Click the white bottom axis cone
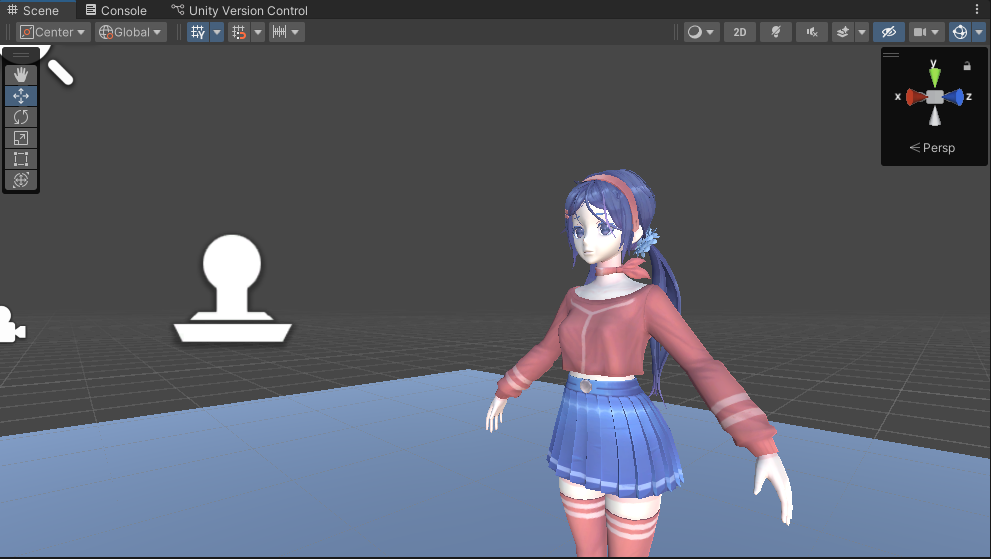The width and height of the screenshot is (991, 559). pos(935,116)
